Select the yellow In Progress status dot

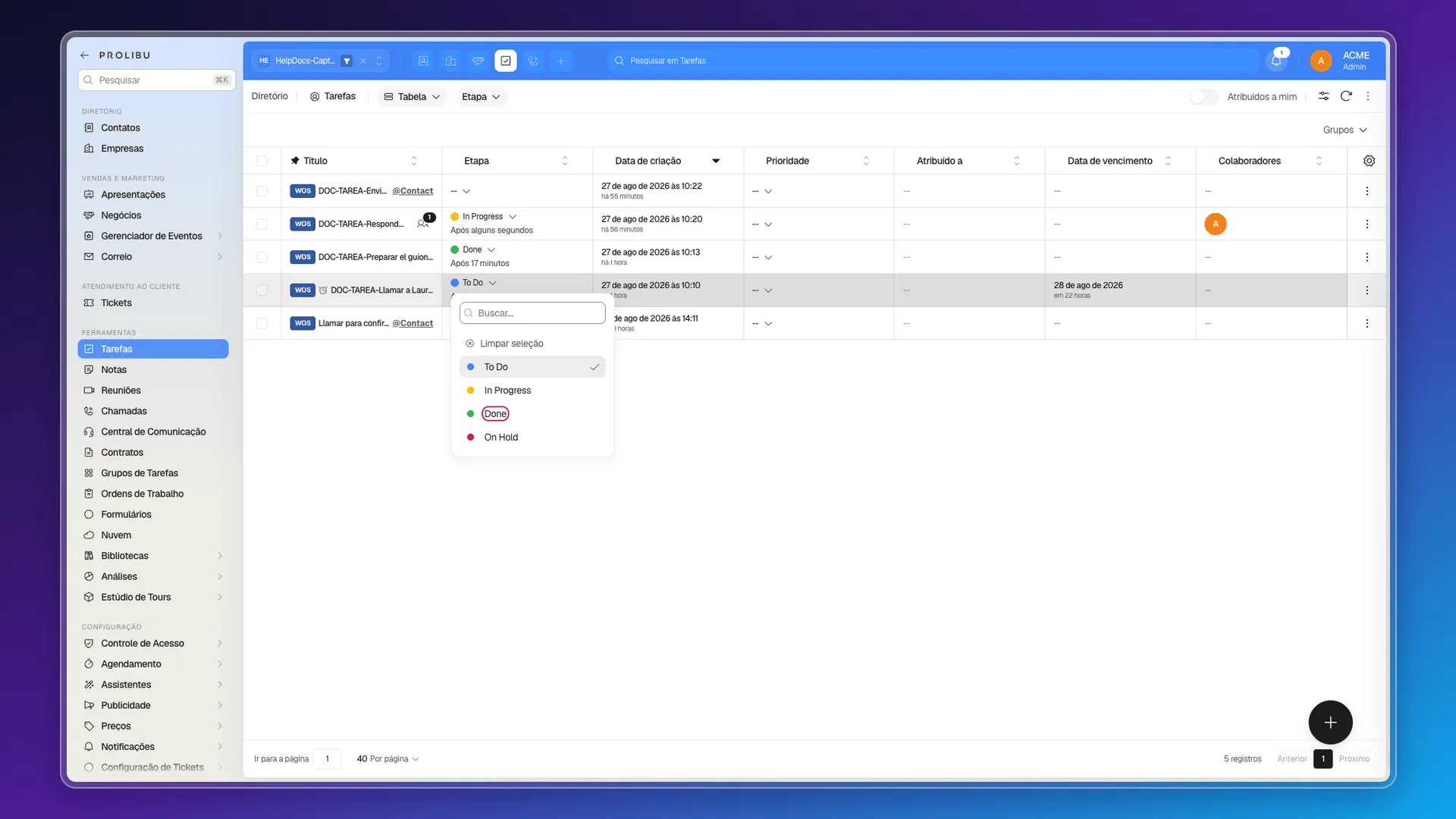[470, 391]
